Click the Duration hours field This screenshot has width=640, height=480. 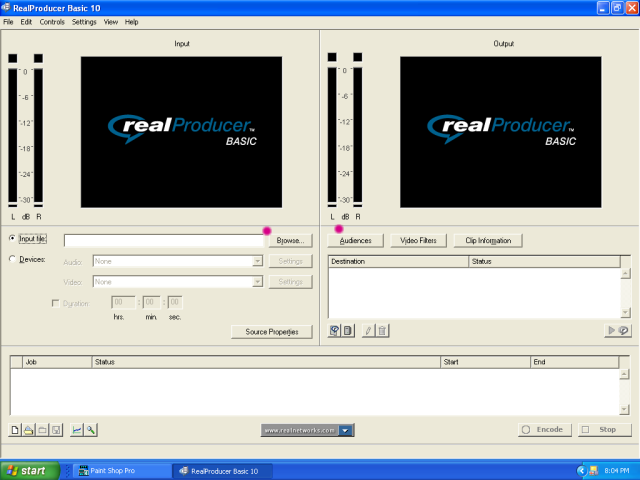pyautogui.click(x=123, y=302)
